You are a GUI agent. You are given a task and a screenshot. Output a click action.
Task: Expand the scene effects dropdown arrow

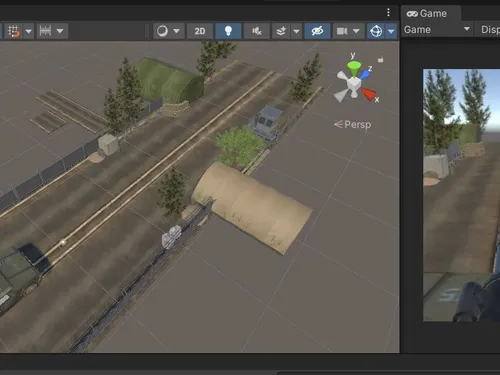click(x=296, y=31)
